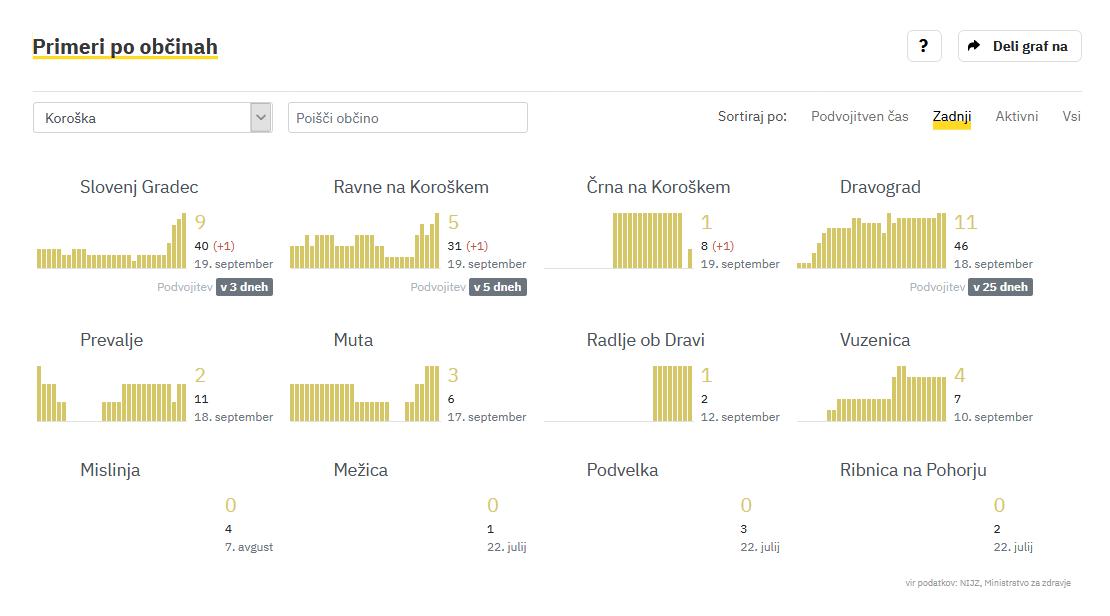Click the question mark help button

(x=924, y=46)
